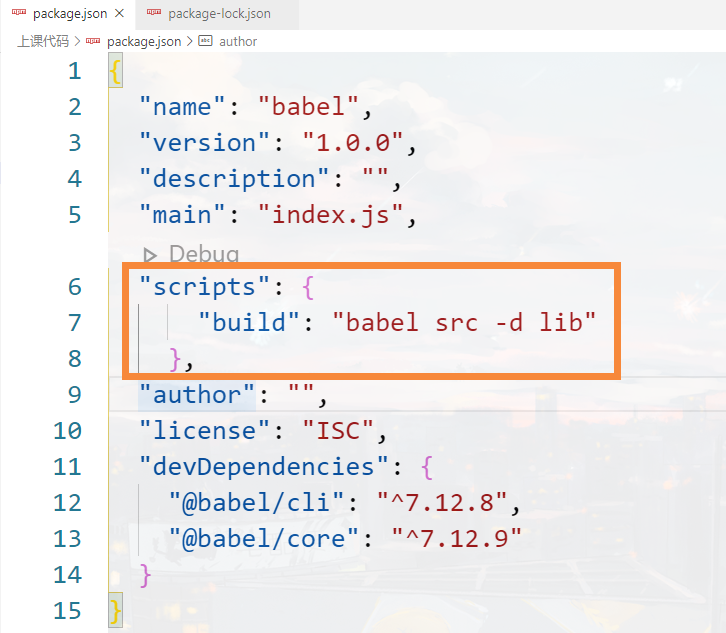726x633 pixels.
Task: Click the npm icon on package.json tab
Action: pyautogui.click(x=19, y=13)
